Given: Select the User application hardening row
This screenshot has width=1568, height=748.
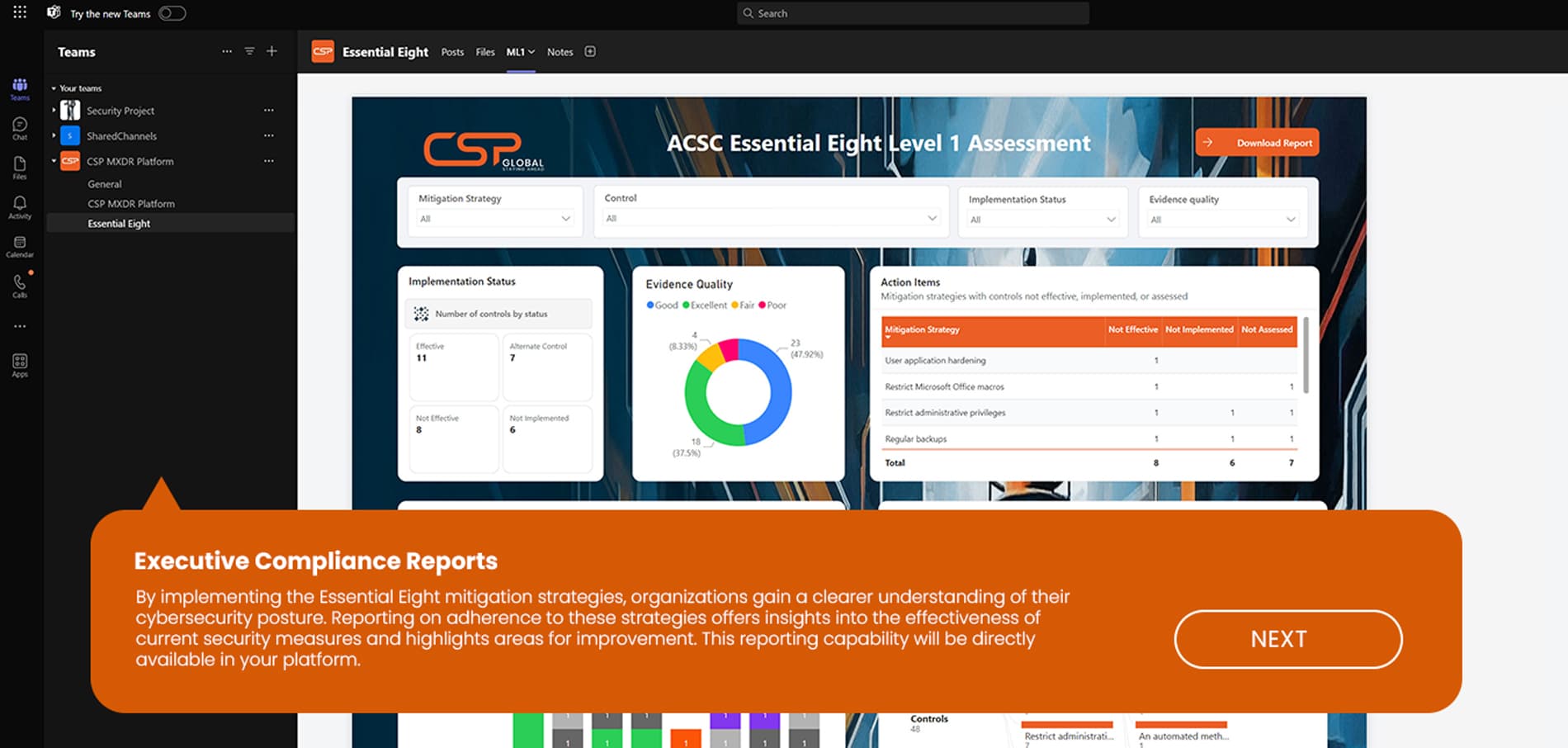Looking at the screenshot, I should 1089,361.
